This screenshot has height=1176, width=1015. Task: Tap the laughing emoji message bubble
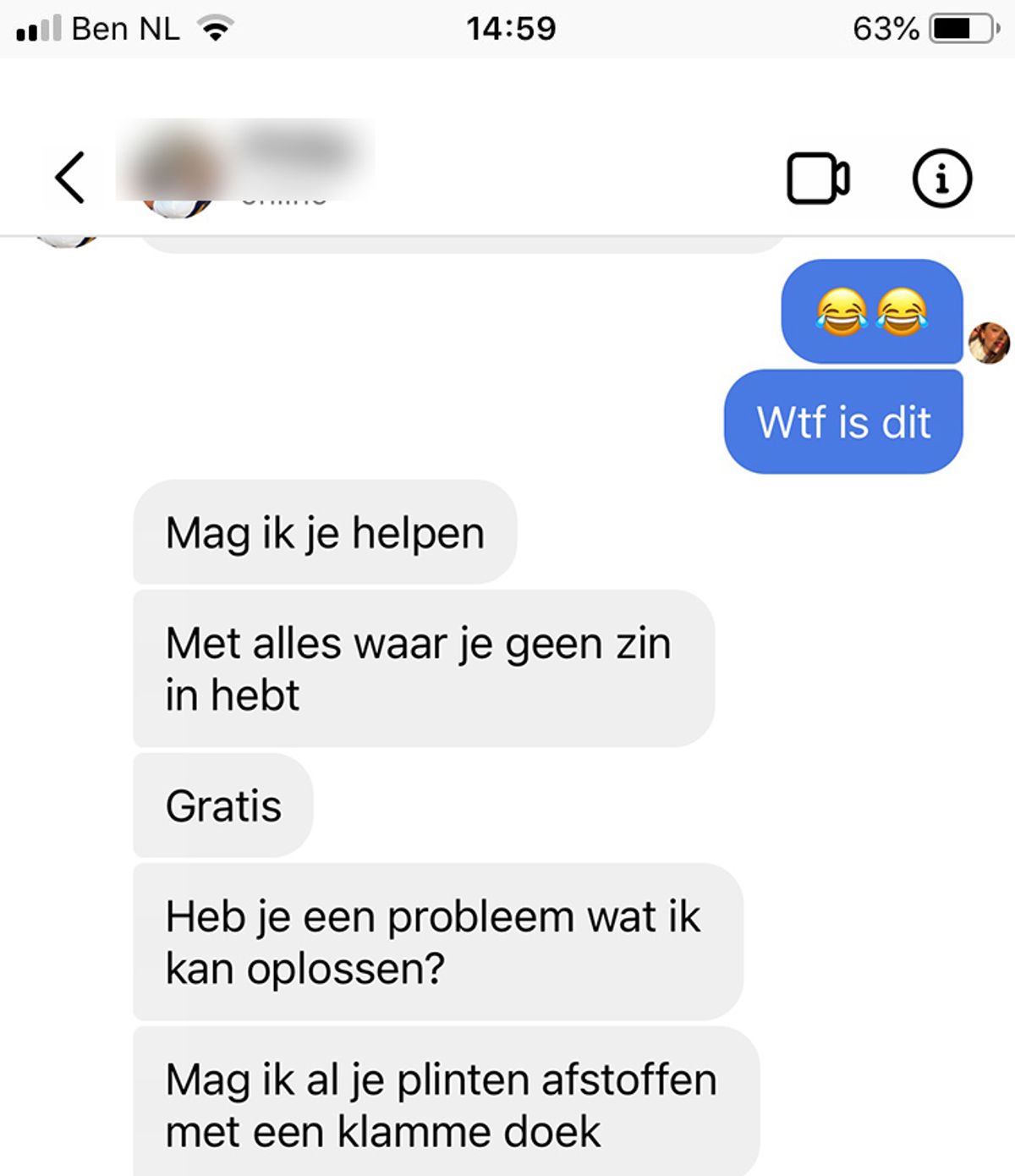tap(872, 311)
